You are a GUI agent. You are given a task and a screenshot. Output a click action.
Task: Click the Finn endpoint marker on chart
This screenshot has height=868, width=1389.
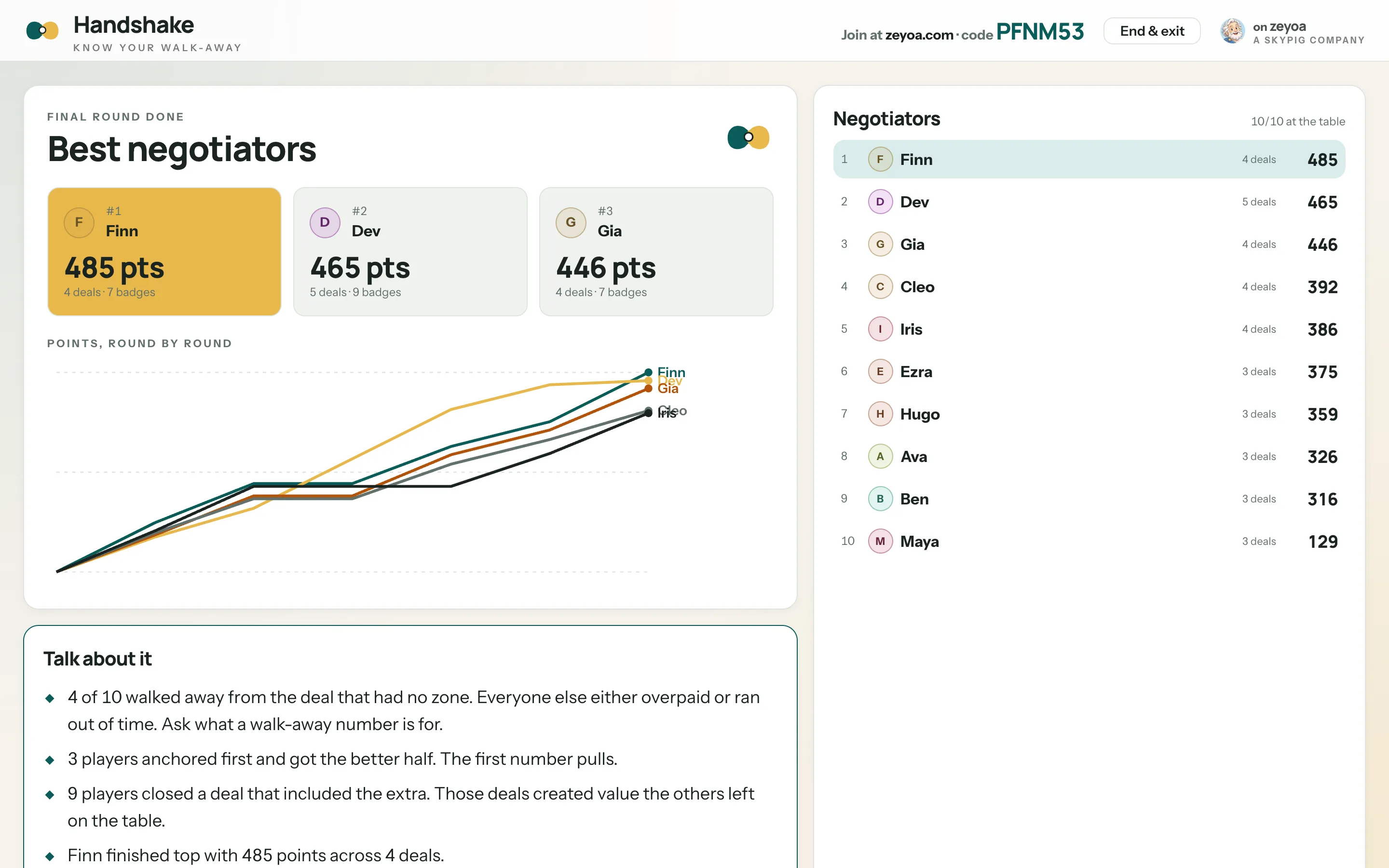[648, 372]
